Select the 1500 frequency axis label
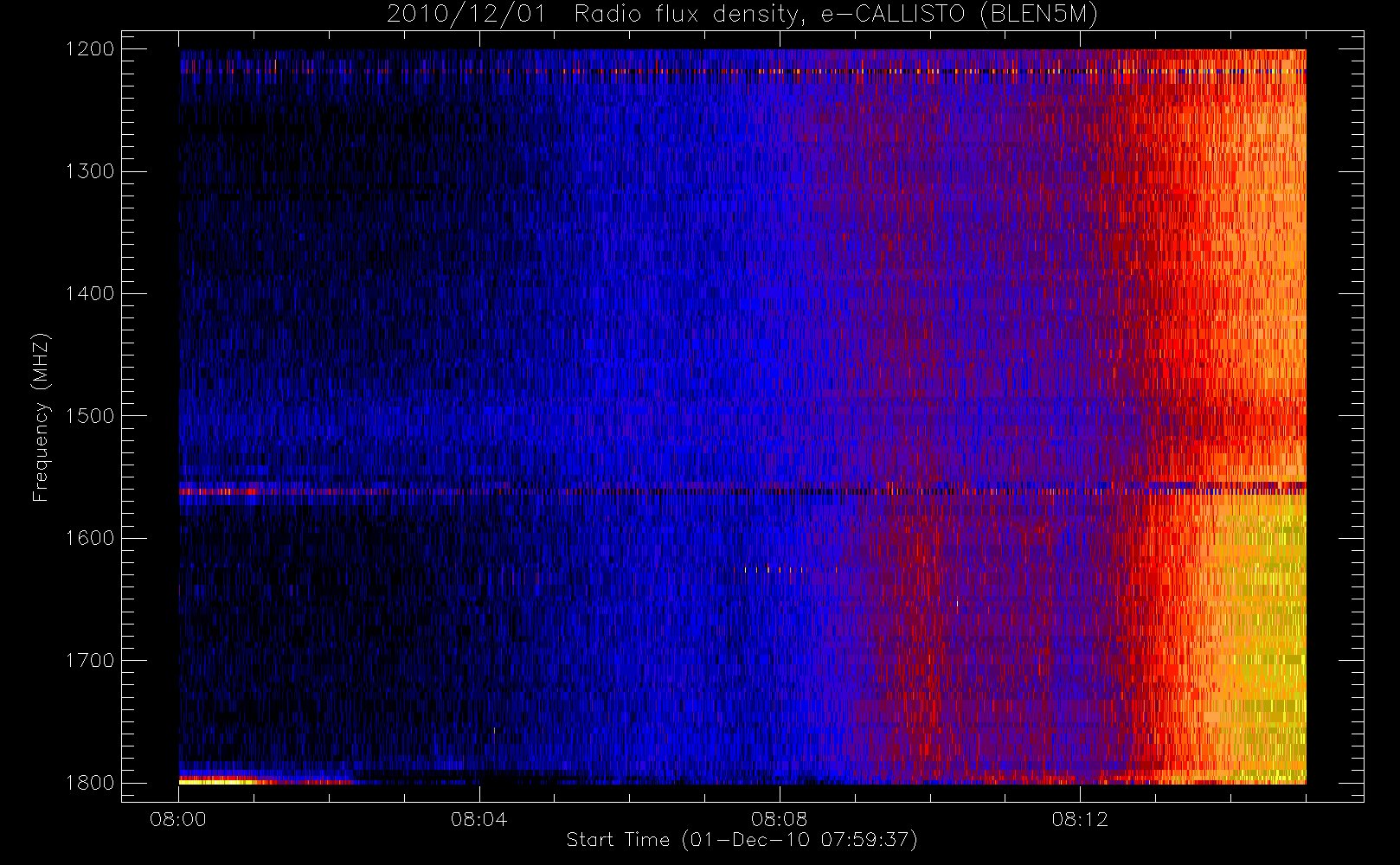 90,416
